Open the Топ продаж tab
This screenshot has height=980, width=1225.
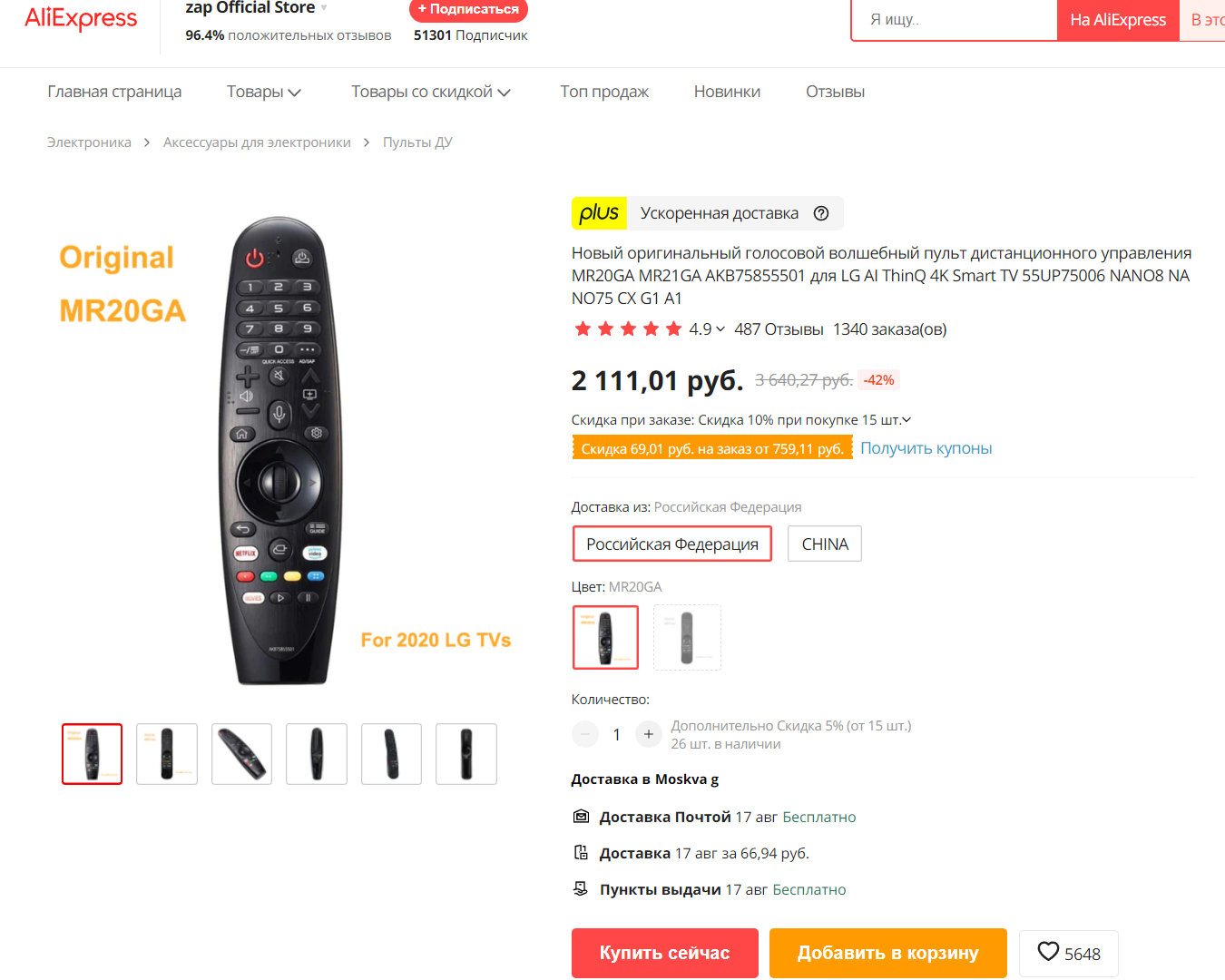[604, 92]
